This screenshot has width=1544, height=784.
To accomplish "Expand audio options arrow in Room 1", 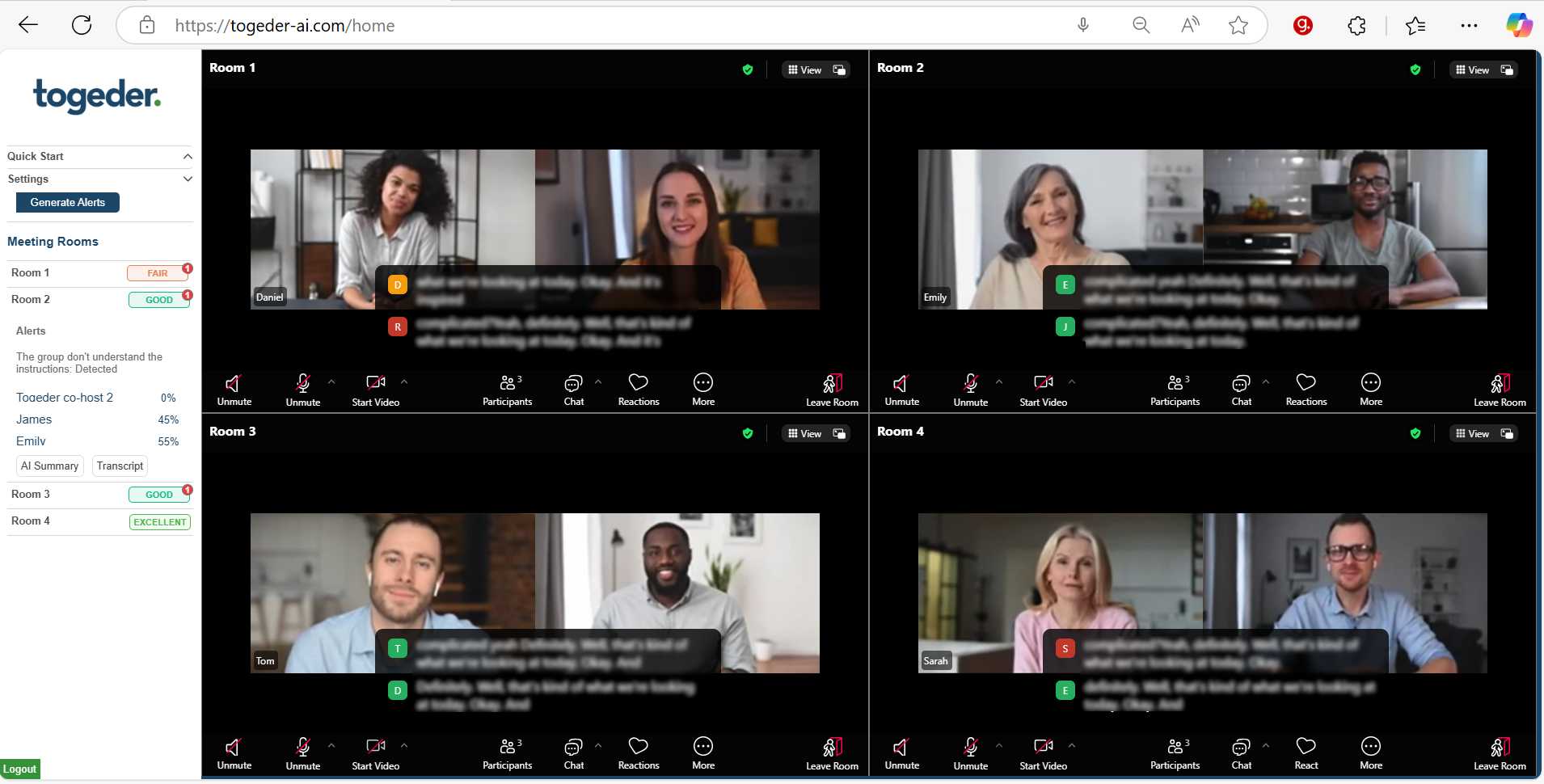I will [x=331, y=381].
